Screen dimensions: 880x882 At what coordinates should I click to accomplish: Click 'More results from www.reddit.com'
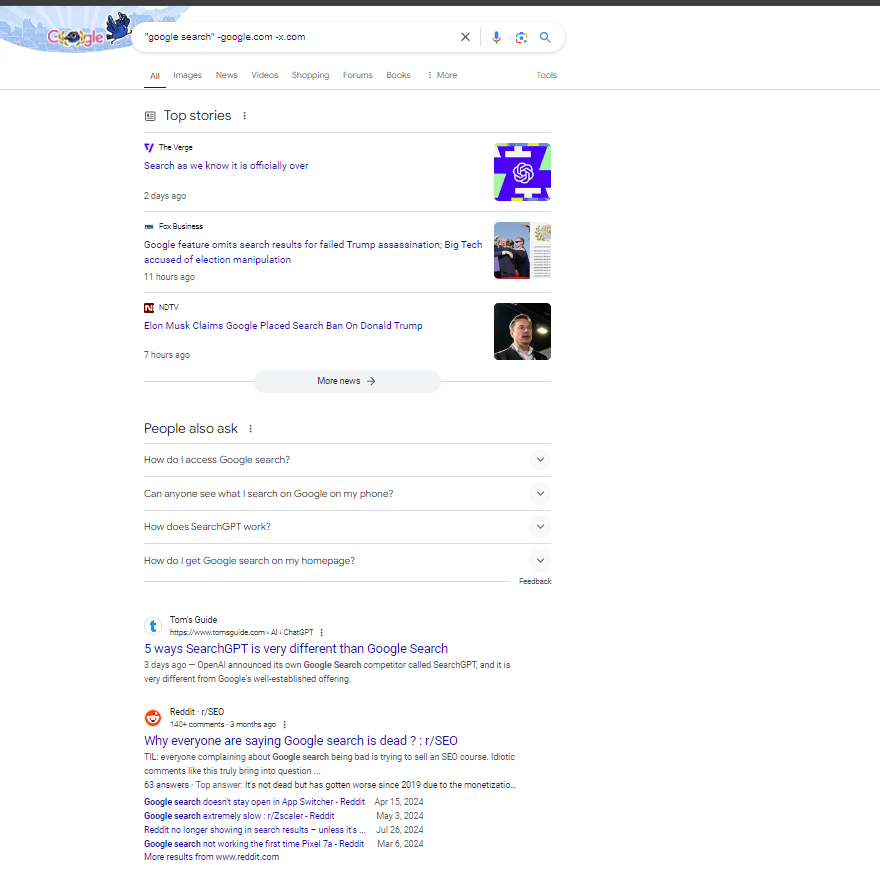212,857
